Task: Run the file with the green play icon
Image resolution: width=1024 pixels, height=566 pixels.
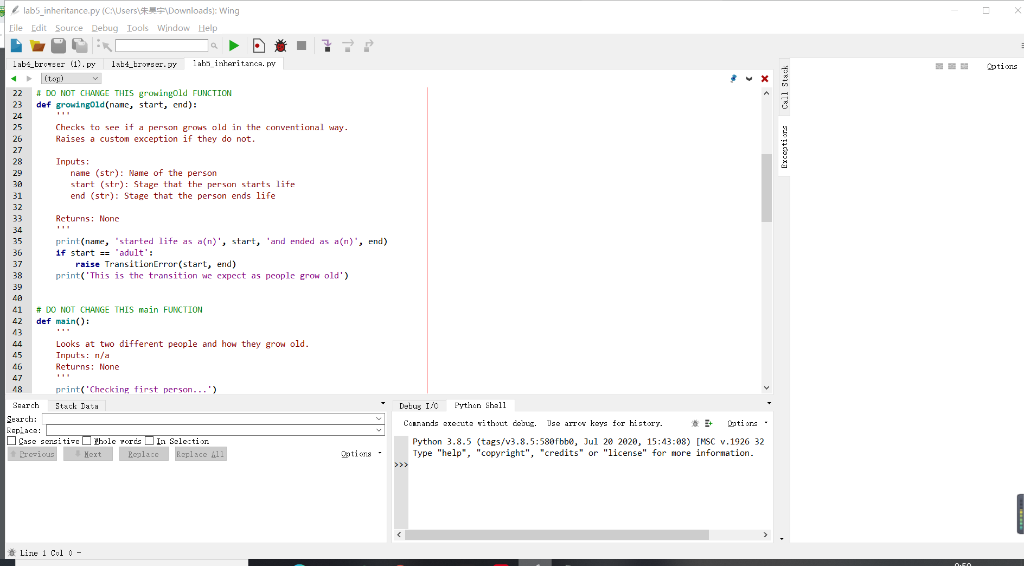Action: [233, 45]
